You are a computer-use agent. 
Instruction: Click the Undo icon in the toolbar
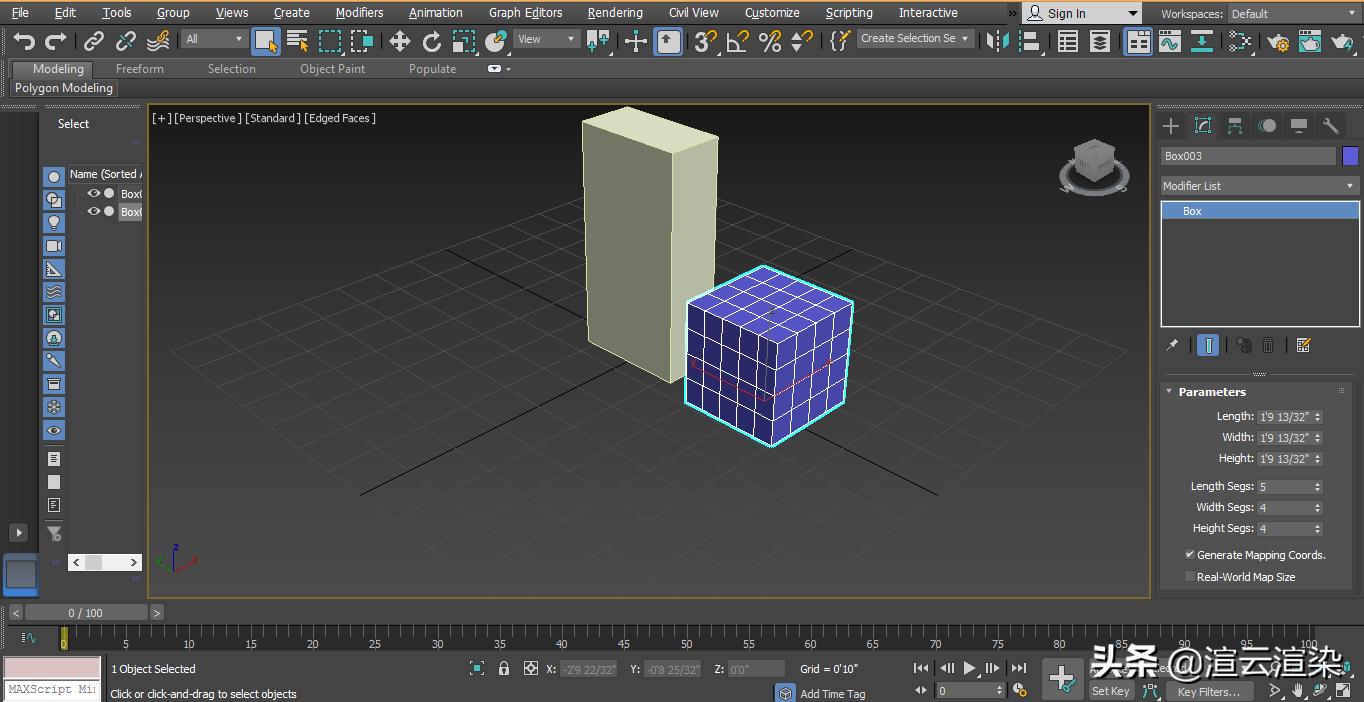point(24,40)
